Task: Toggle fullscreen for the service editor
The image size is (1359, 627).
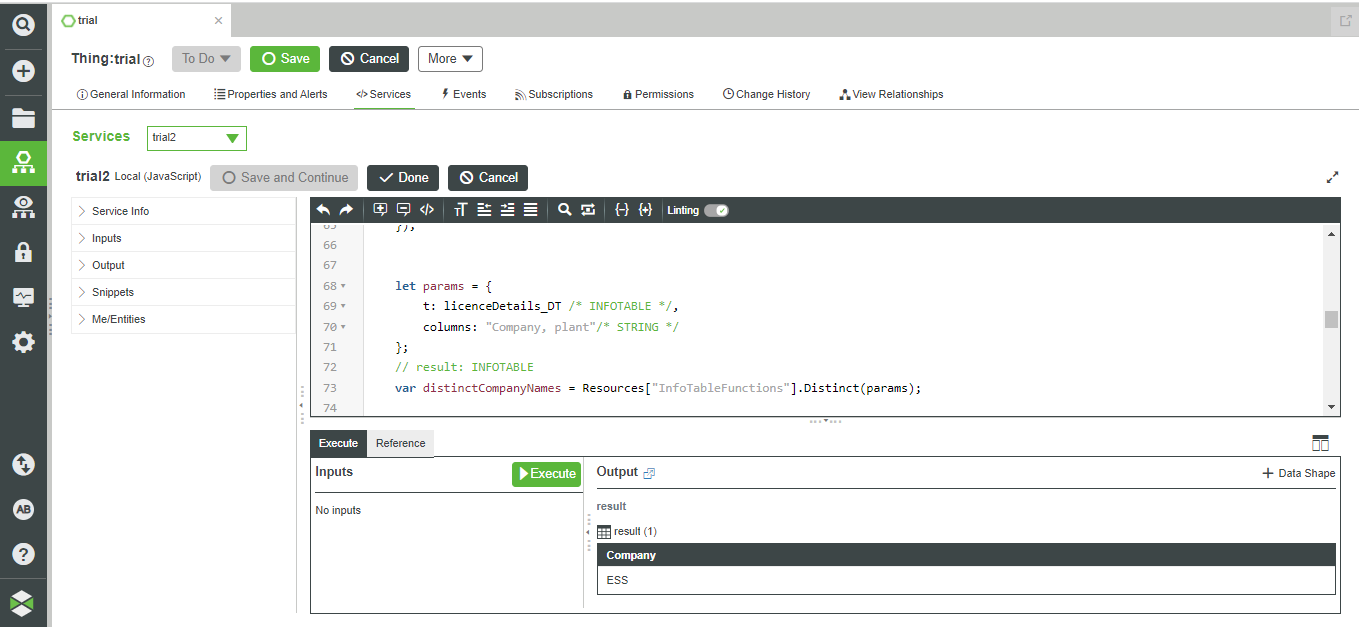Action: pyautogui.click(x=1332, y=176)
